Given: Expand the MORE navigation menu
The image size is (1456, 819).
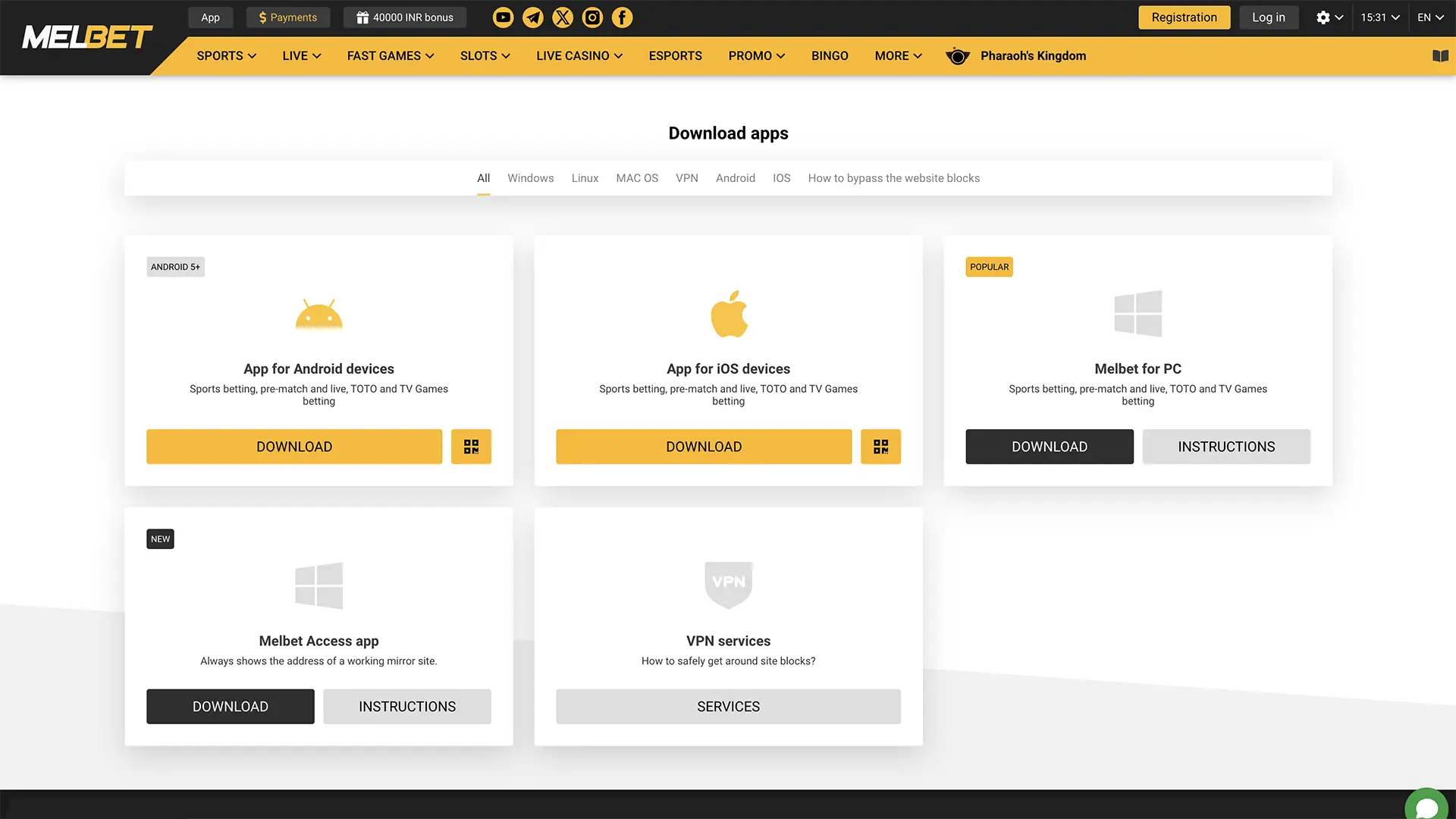Looking at the screenshot, I should 897,55.
